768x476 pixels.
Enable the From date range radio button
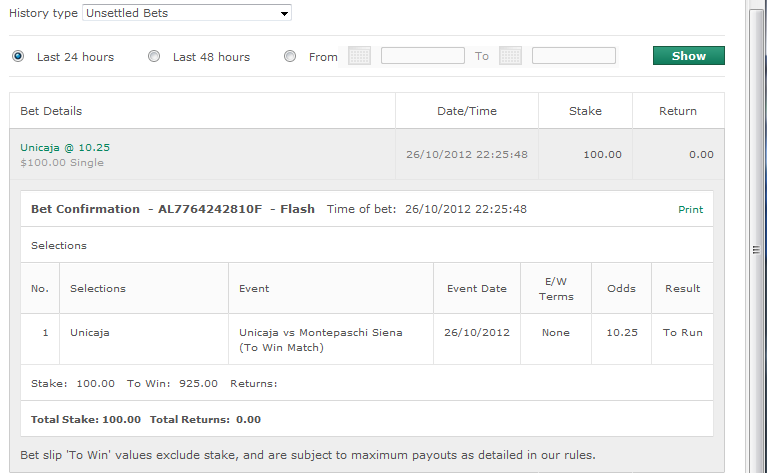click(x=290, y=57)
